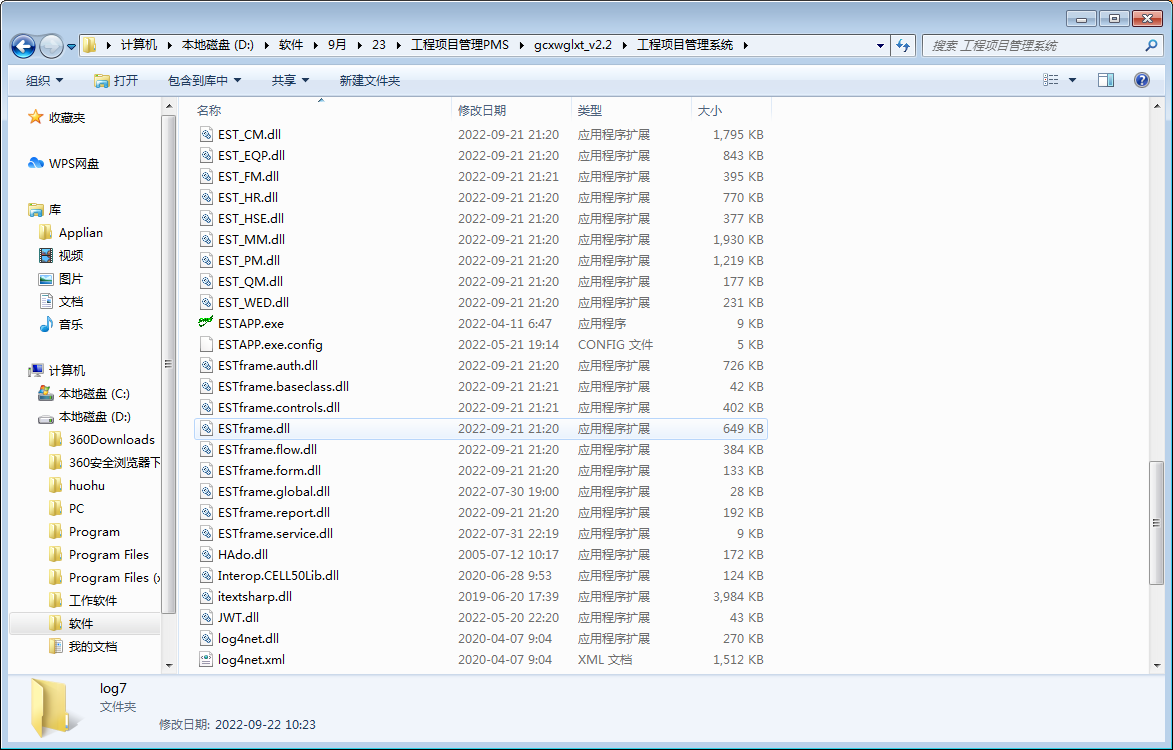Click the EST_CM.dll file icon

206,135
